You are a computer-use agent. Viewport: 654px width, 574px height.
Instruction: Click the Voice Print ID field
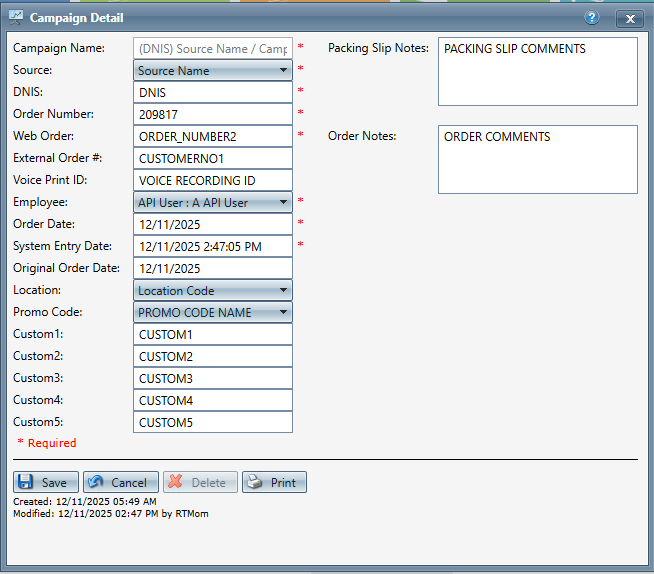click(x=212, y=180)
